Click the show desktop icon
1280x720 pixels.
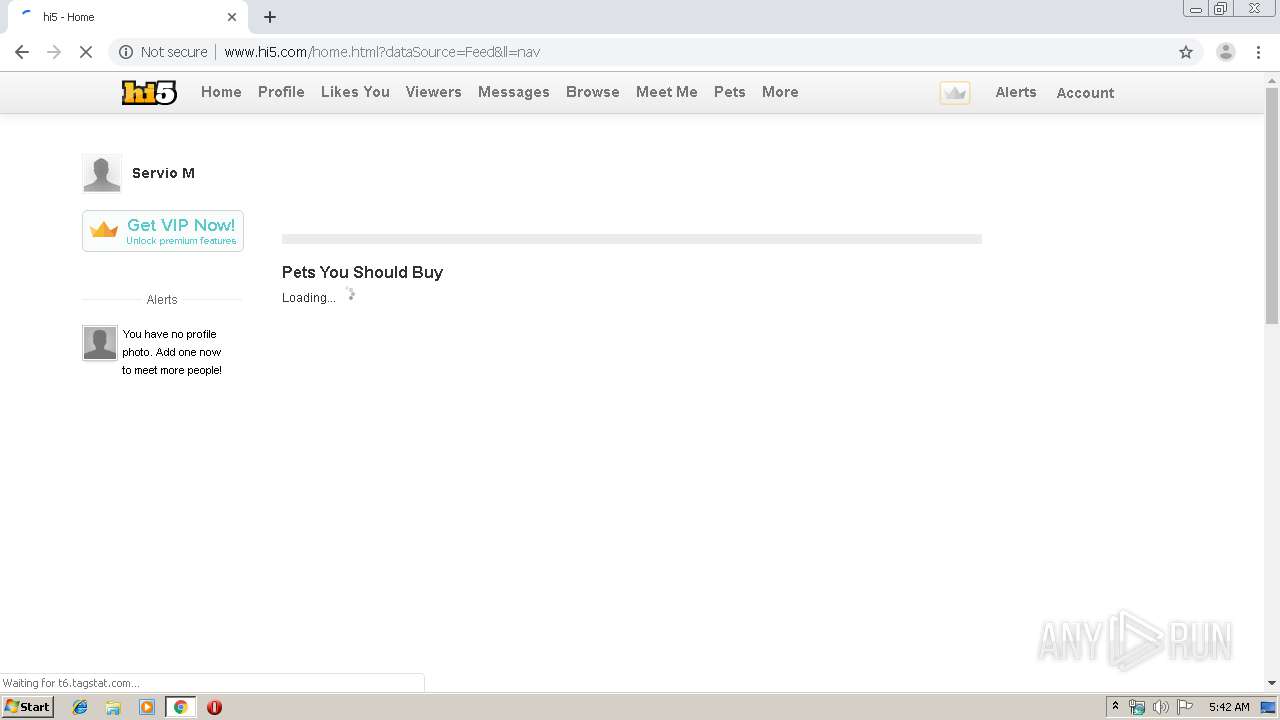click(x=1268, y=707)
